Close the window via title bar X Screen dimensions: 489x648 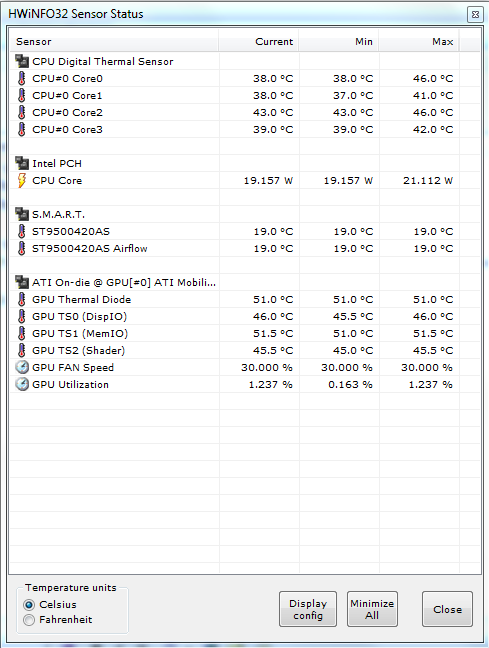click(x=475, y=14)
